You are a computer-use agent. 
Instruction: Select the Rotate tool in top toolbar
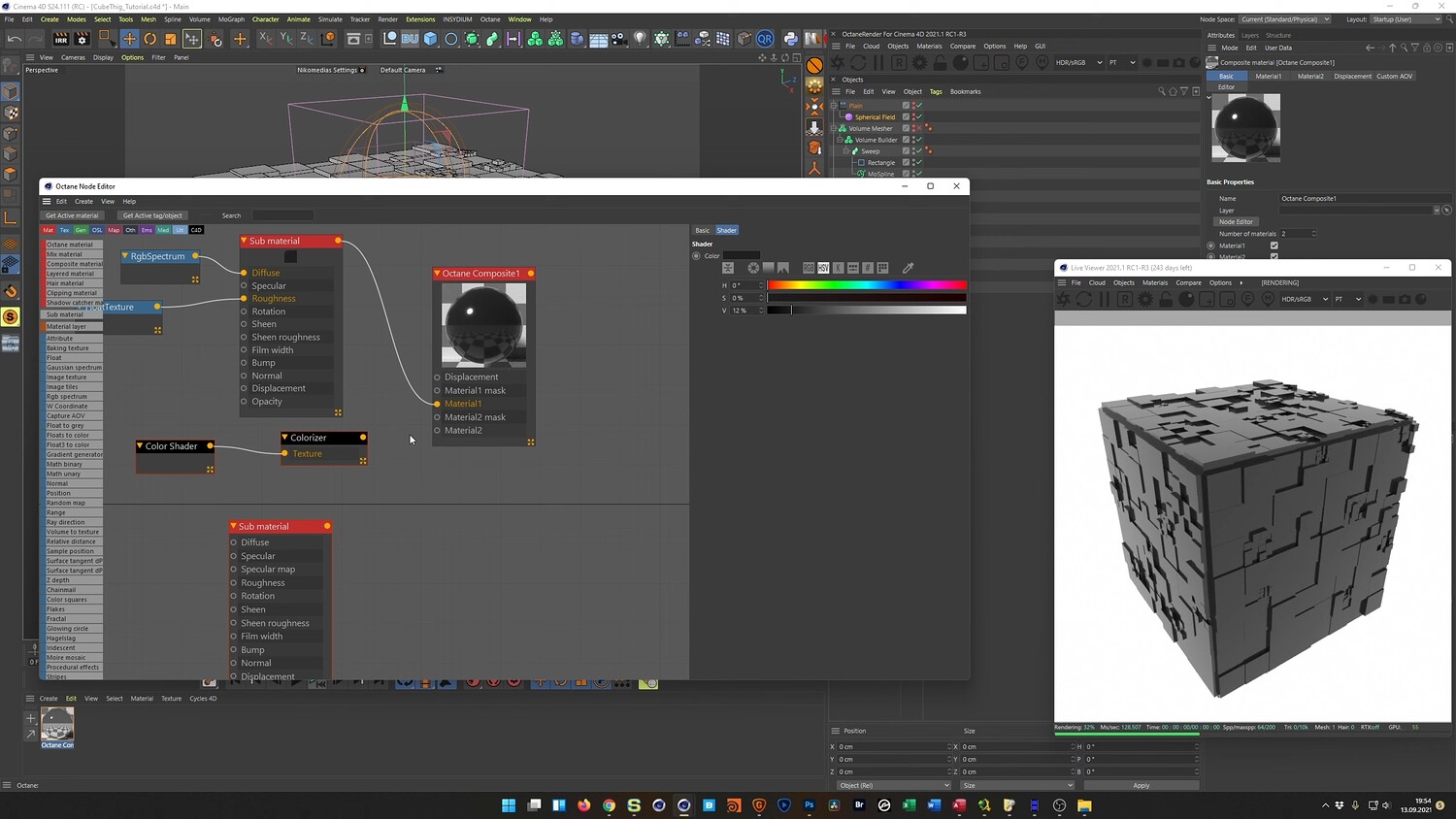149,39
